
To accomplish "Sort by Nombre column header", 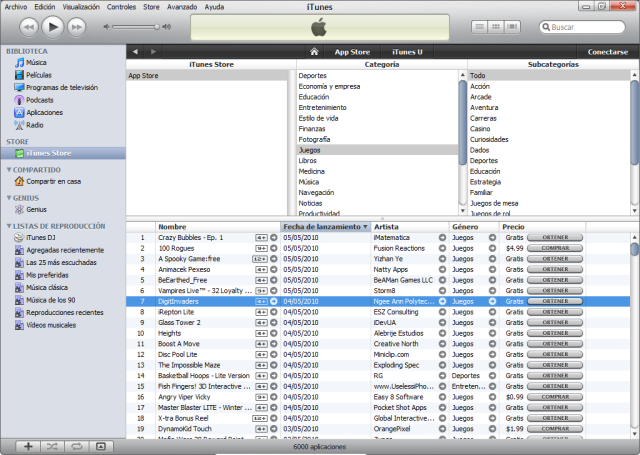I will coord(218,226).
